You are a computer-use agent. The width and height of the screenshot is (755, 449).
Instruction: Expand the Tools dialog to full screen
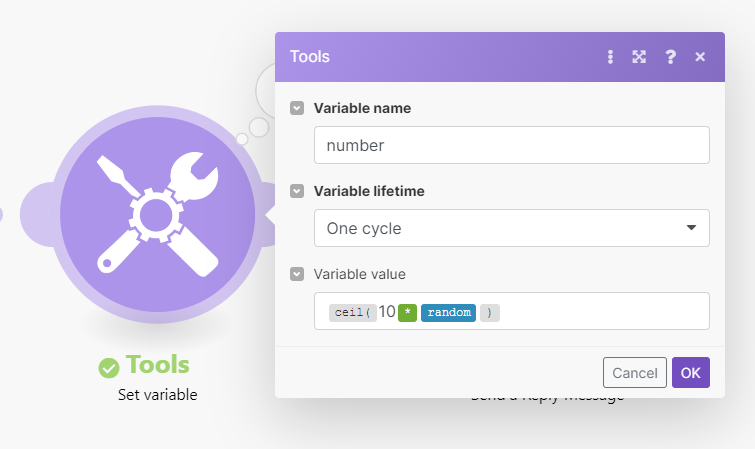point(639,57)
